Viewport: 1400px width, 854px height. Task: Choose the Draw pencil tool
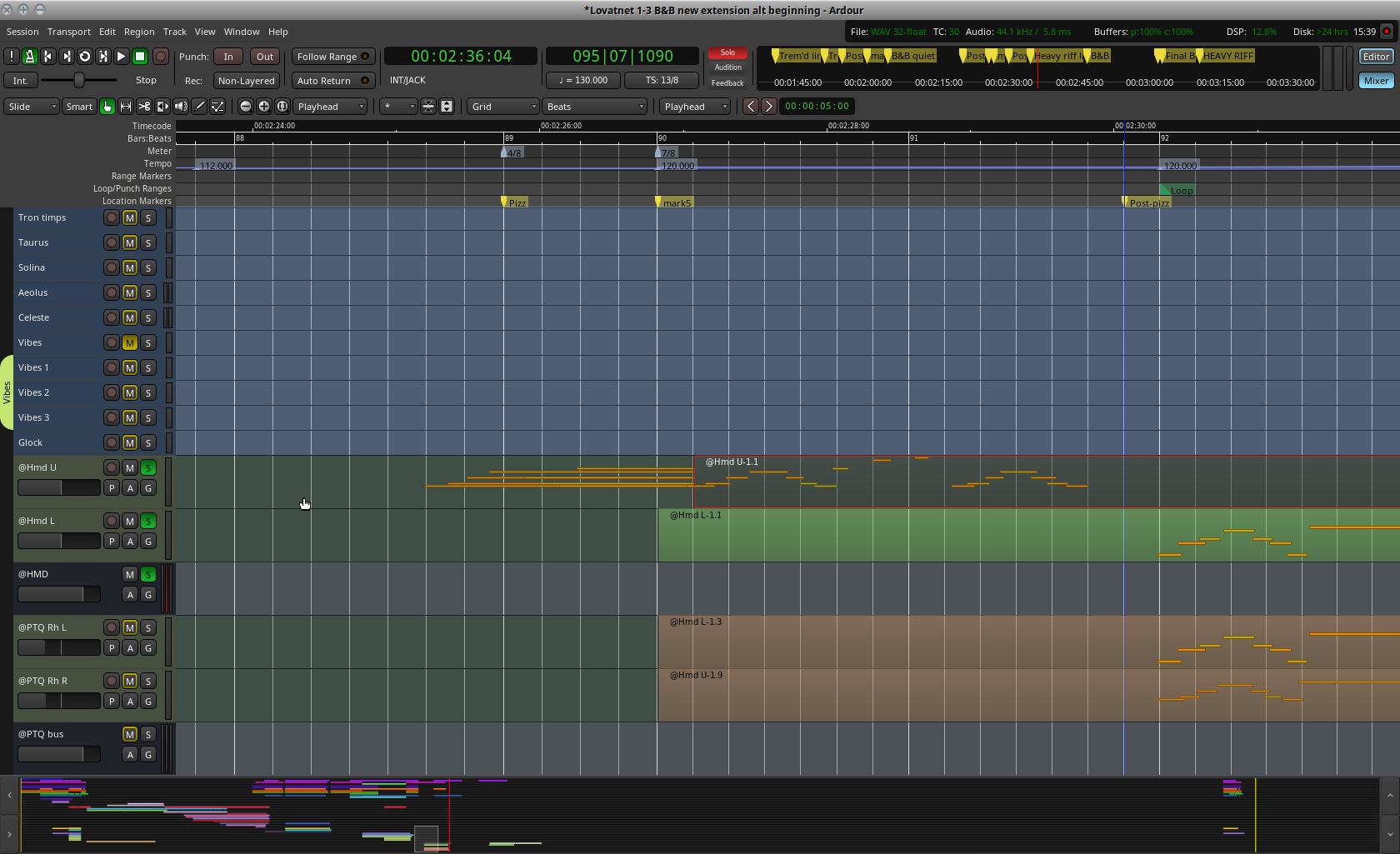(x=199, y=107)
